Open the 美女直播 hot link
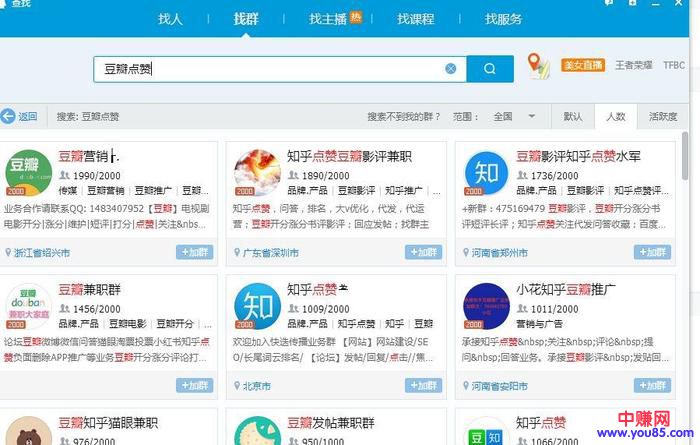700x445 pixels. [x=582, y=66]
